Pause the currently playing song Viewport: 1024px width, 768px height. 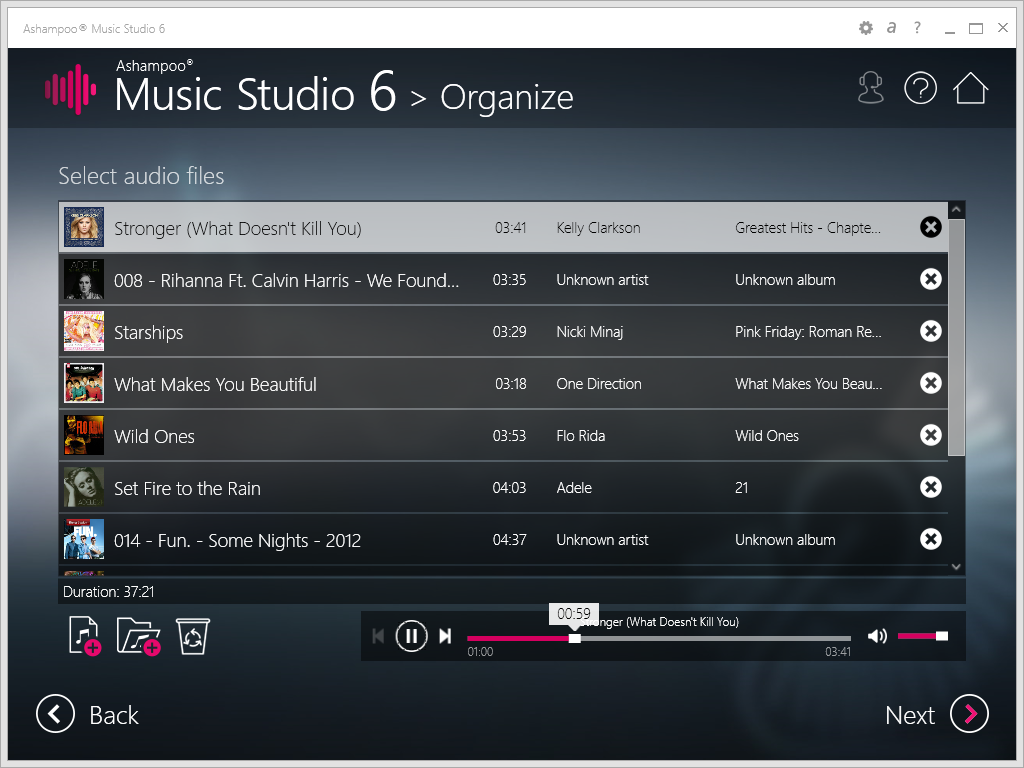pos(411,636)
